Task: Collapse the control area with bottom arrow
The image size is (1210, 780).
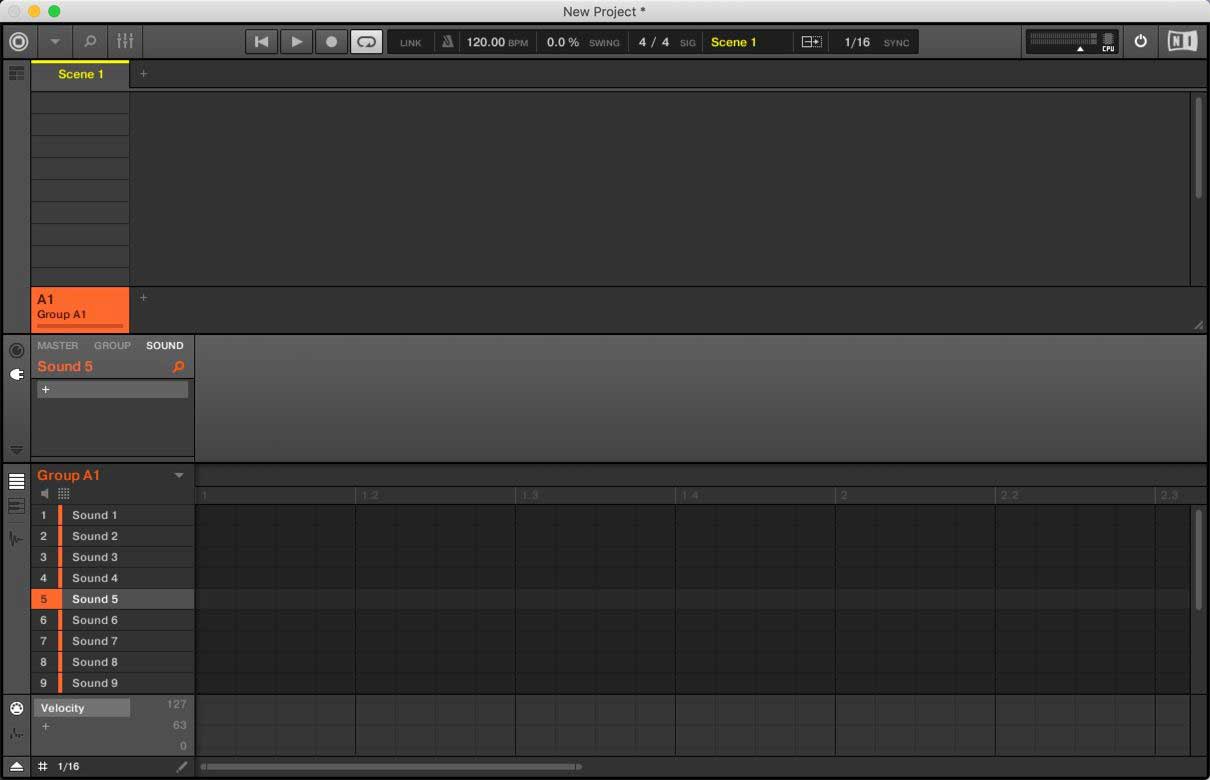Action: [x=16, y=450]
